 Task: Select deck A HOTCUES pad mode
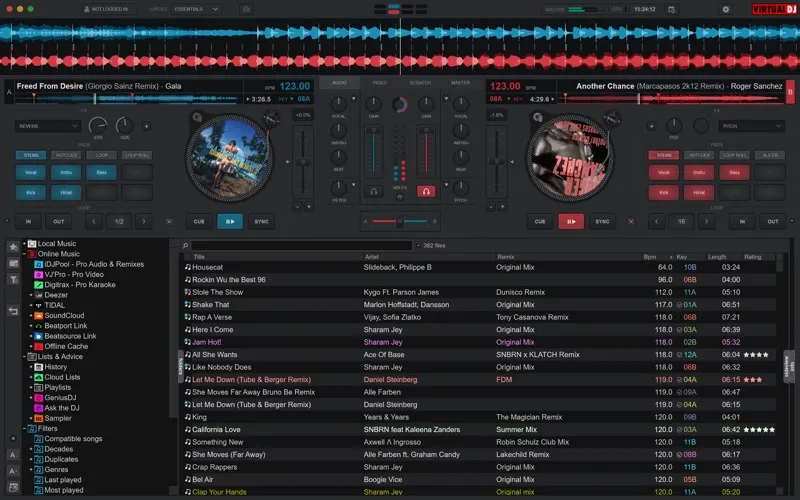66,155
